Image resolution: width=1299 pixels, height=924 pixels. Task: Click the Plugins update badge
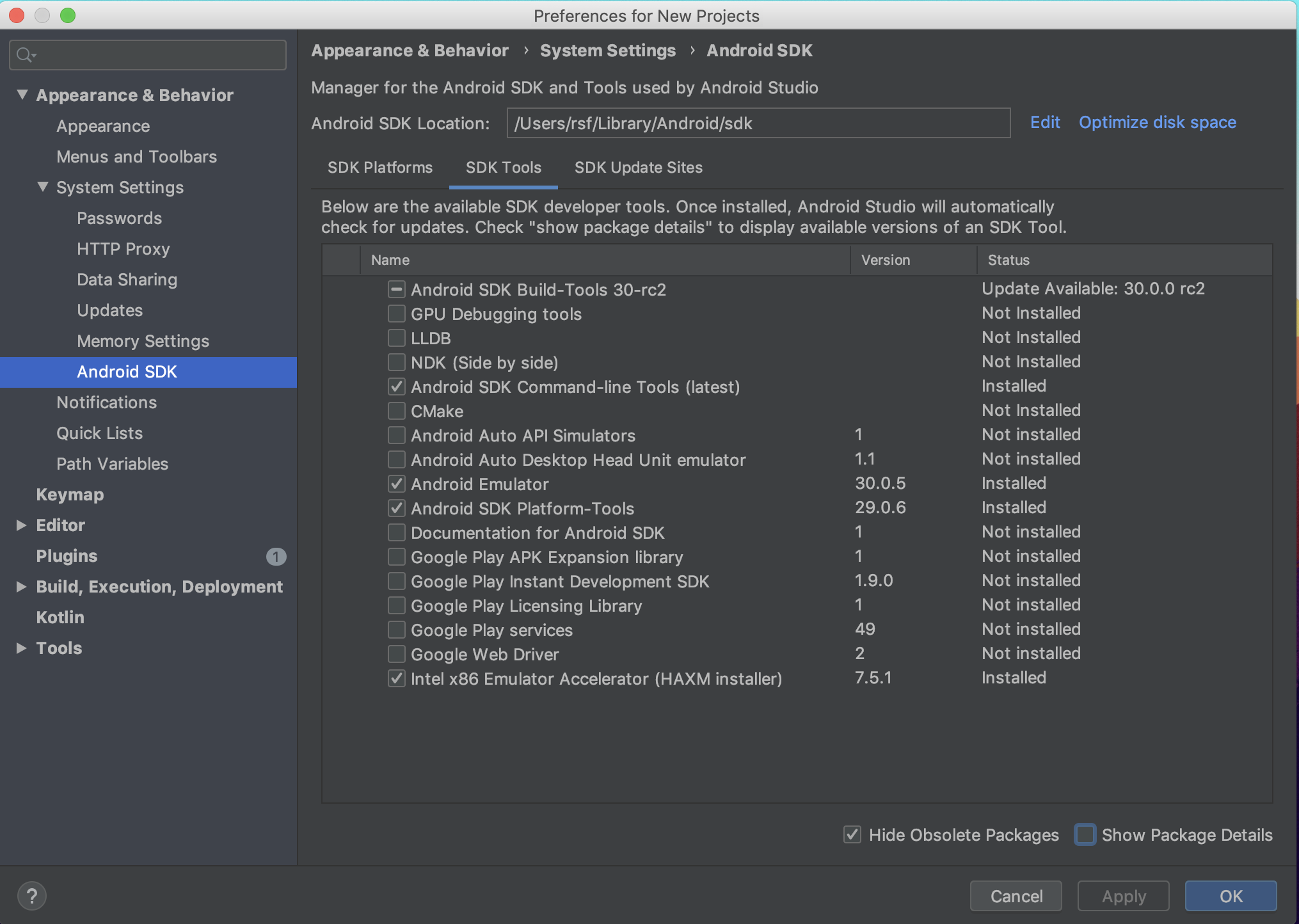click(276, 557)
